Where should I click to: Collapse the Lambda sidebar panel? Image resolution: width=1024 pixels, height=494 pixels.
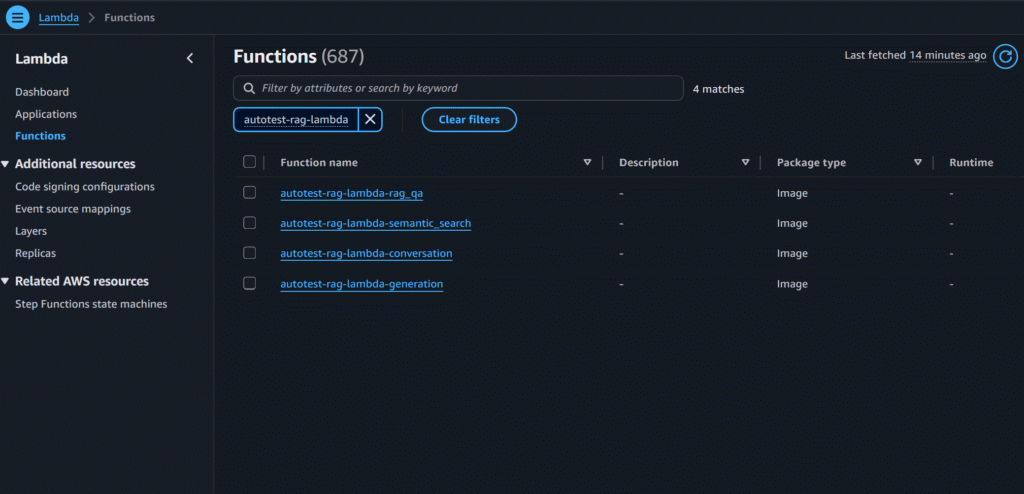coord(190,59)
